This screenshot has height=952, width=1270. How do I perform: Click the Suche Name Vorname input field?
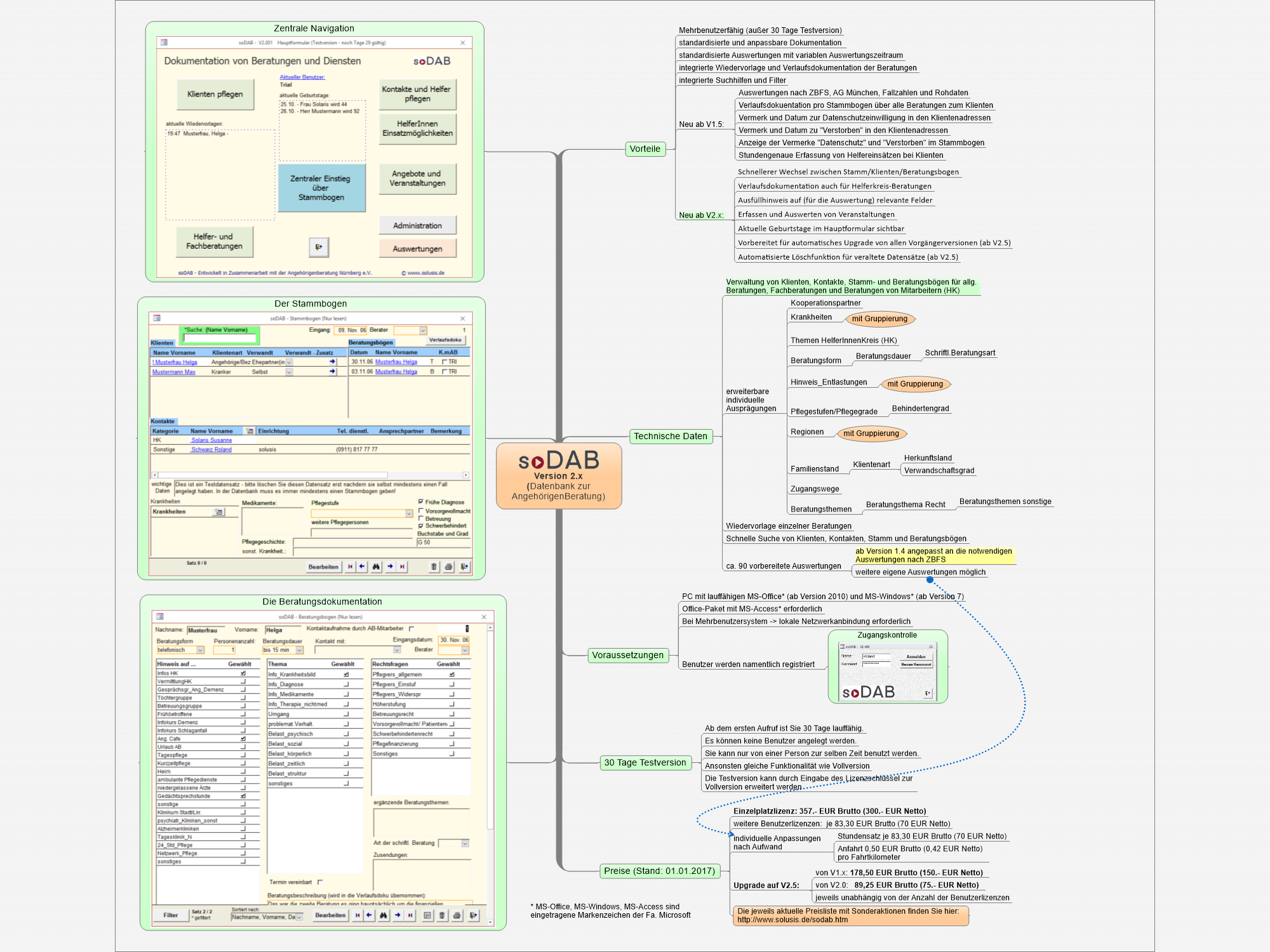(x=220, y=339)
